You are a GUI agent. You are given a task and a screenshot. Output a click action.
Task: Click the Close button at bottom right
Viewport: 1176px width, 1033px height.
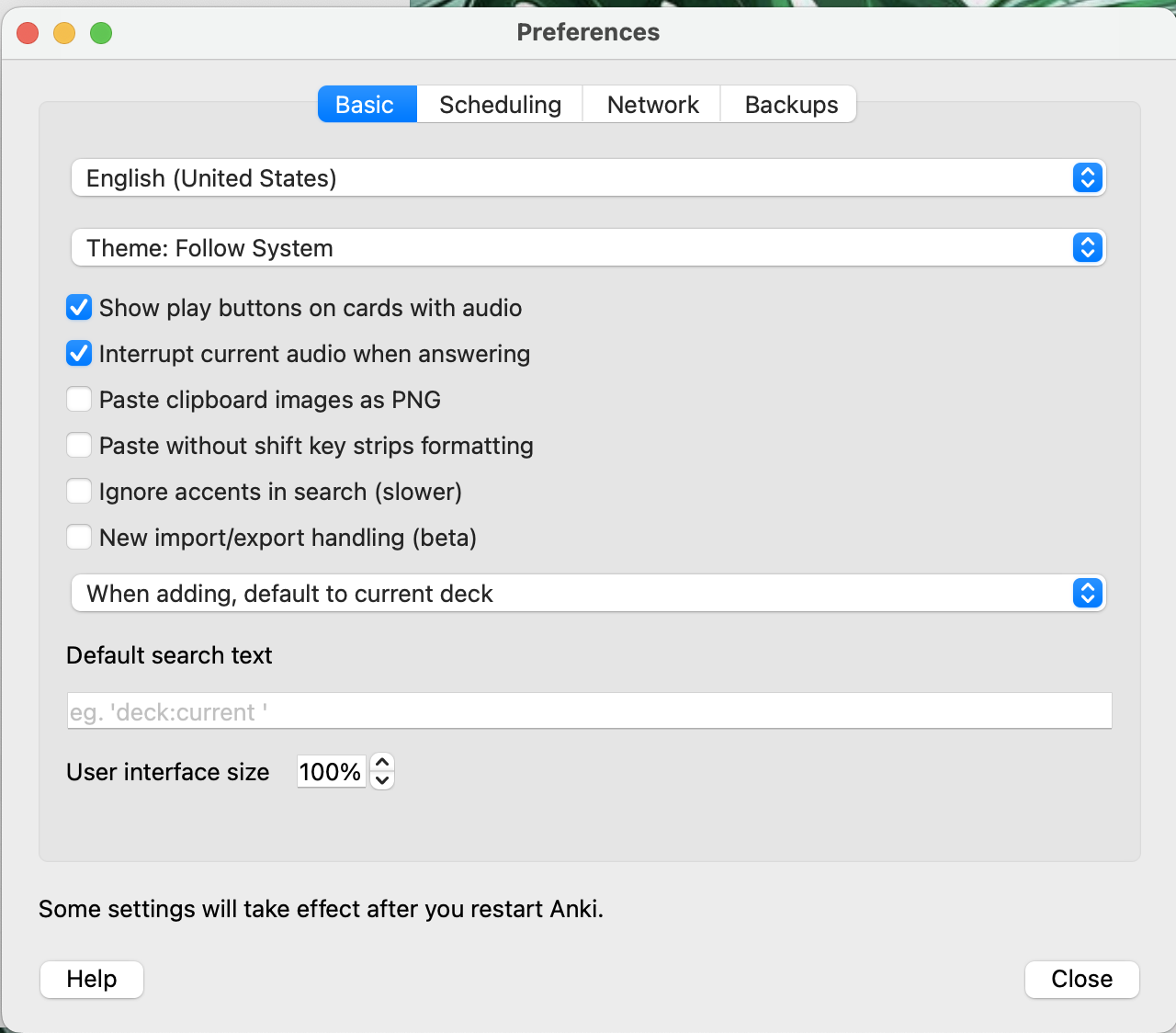point(1081,979)
